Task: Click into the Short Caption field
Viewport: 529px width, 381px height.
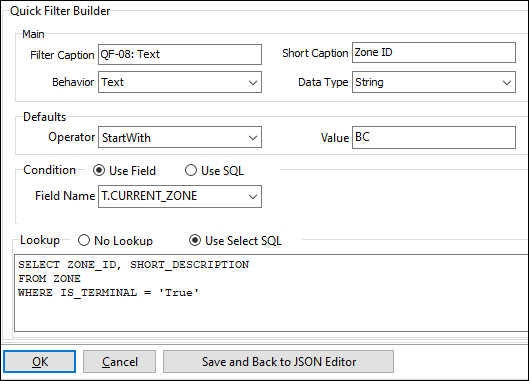Action: [434, 53]
